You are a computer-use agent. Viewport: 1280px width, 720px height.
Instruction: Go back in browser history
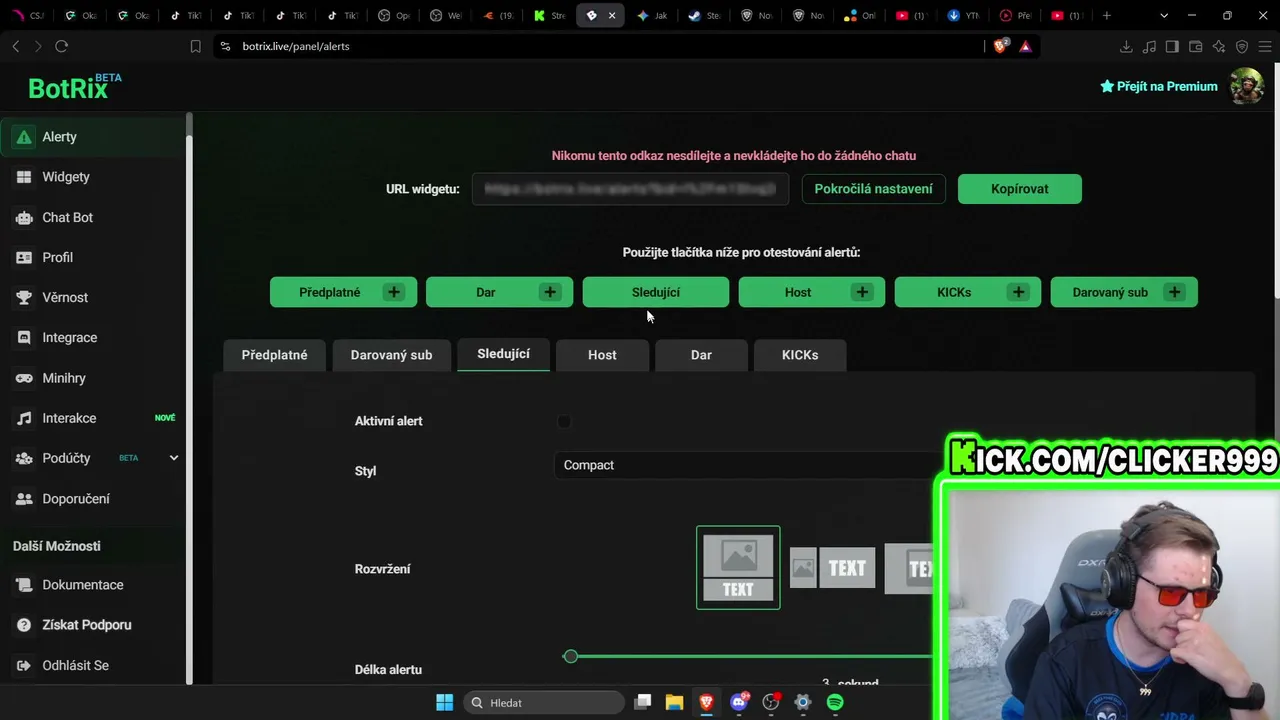point(16,46)
